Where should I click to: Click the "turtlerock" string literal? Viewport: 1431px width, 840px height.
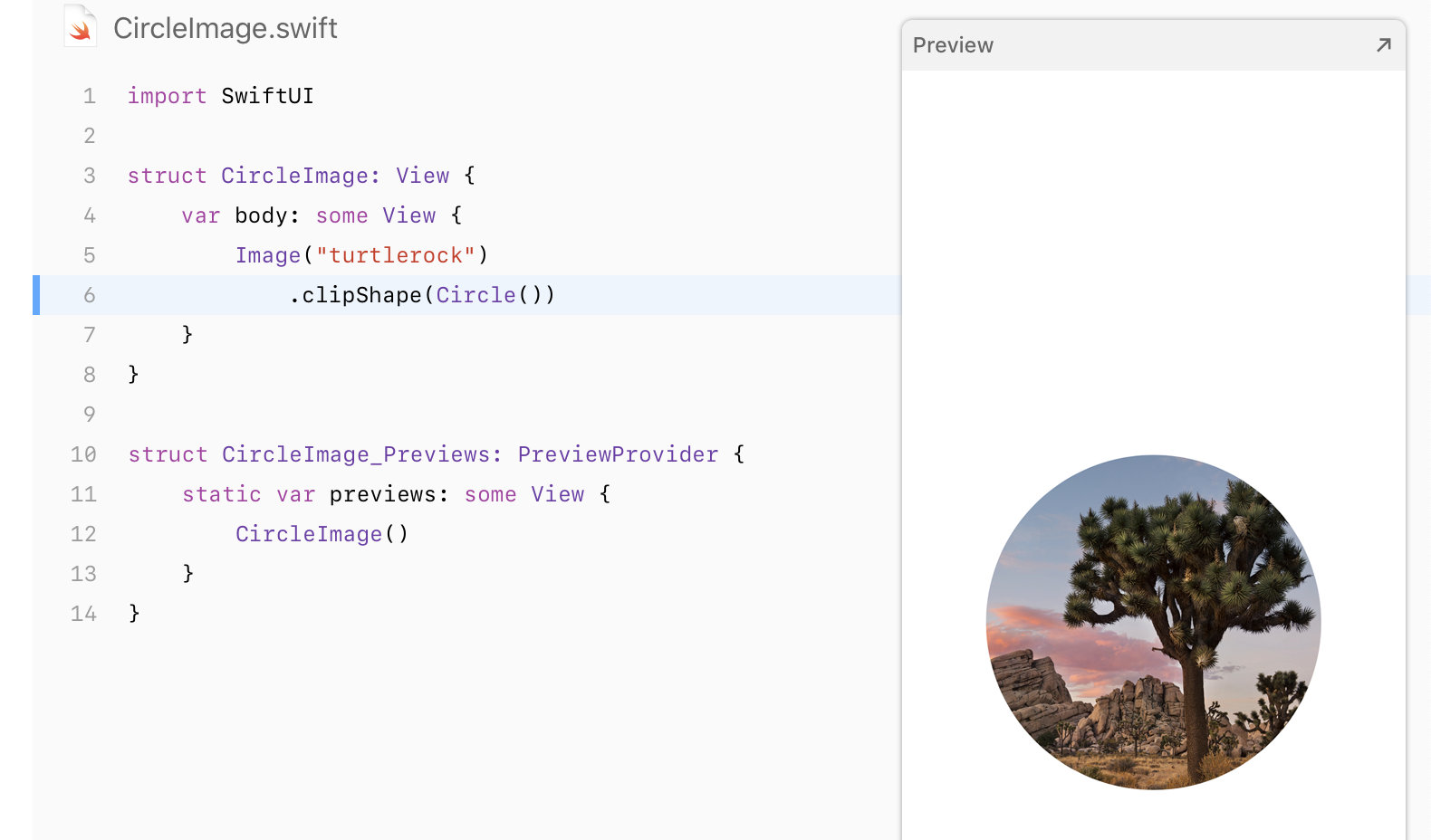[395, 255]
